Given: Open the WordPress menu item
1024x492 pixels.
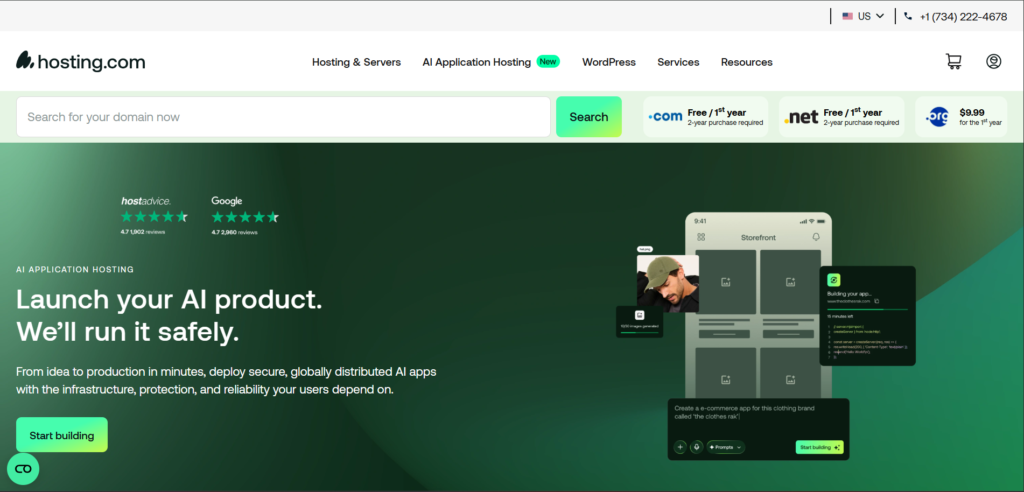Looking at the screenshot, I should pyautogui.click(x=609, y=62).
